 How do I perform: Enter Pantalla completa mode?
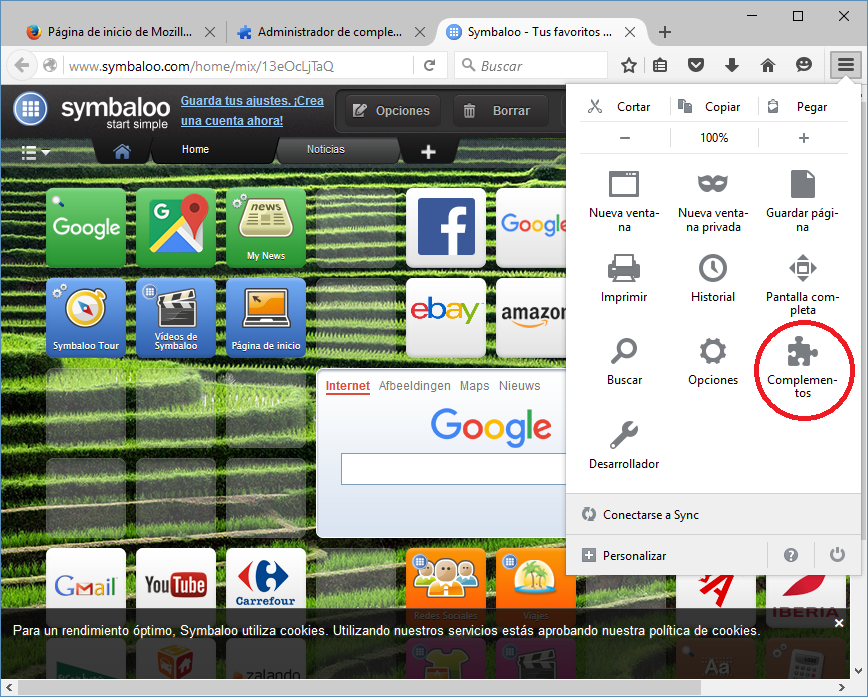(802, 285)
